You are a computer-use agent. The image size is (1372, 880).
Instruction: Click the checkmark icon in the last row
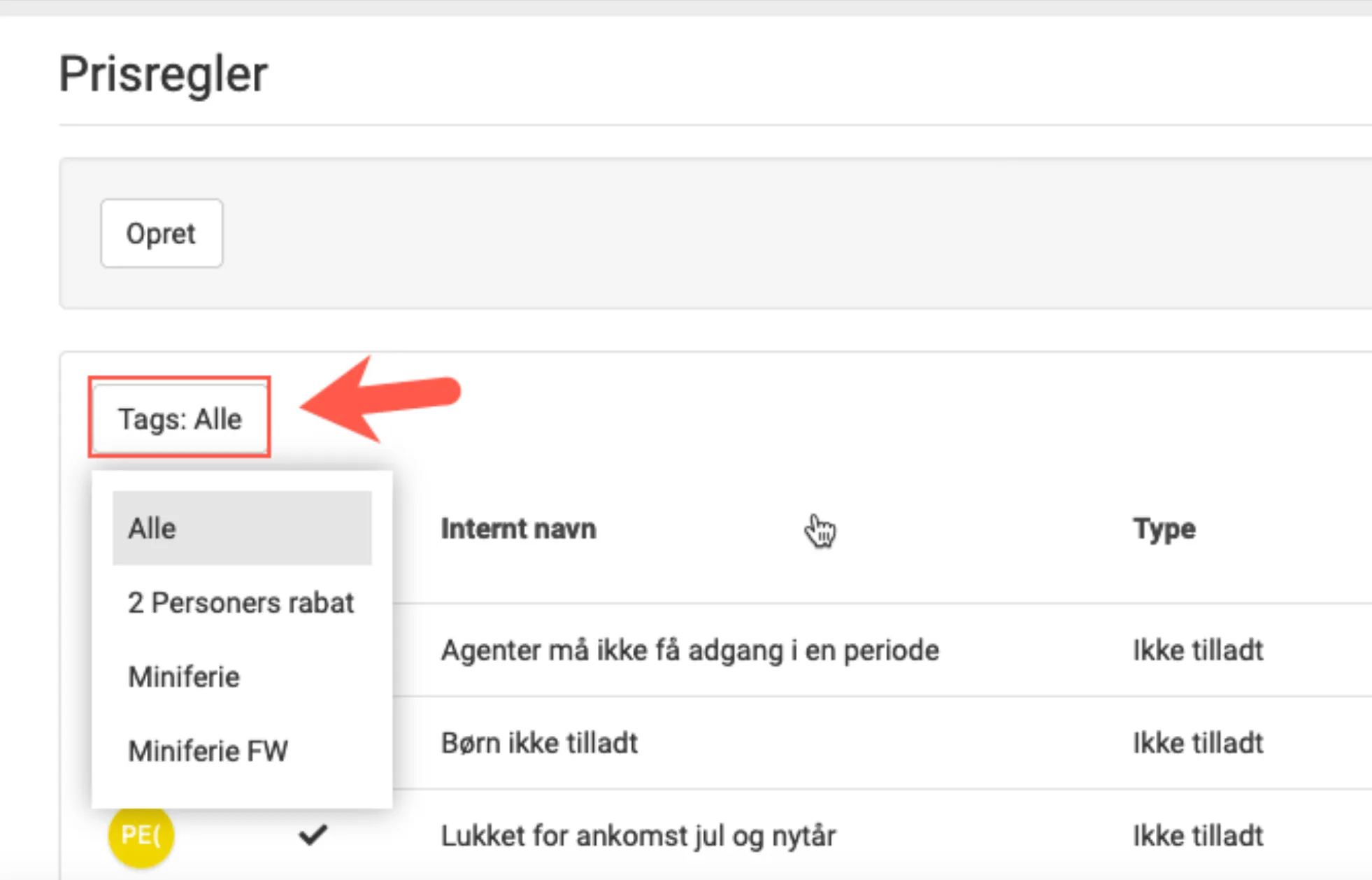coord(313,835)
